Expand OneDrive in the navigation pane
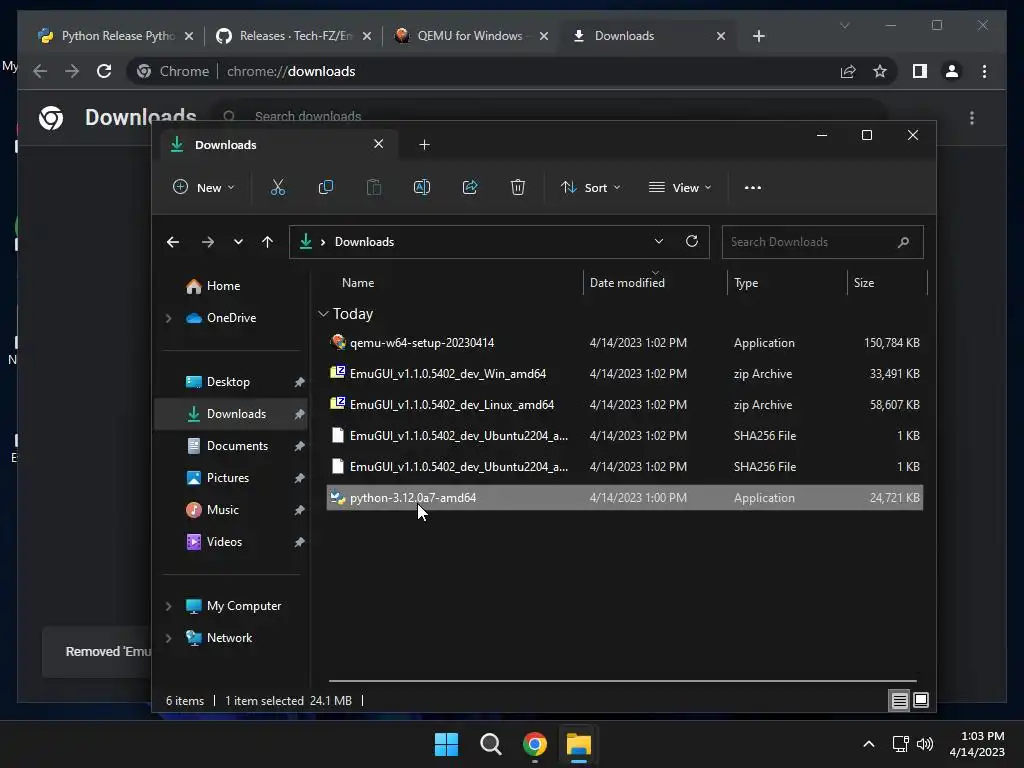 point(168,318)
